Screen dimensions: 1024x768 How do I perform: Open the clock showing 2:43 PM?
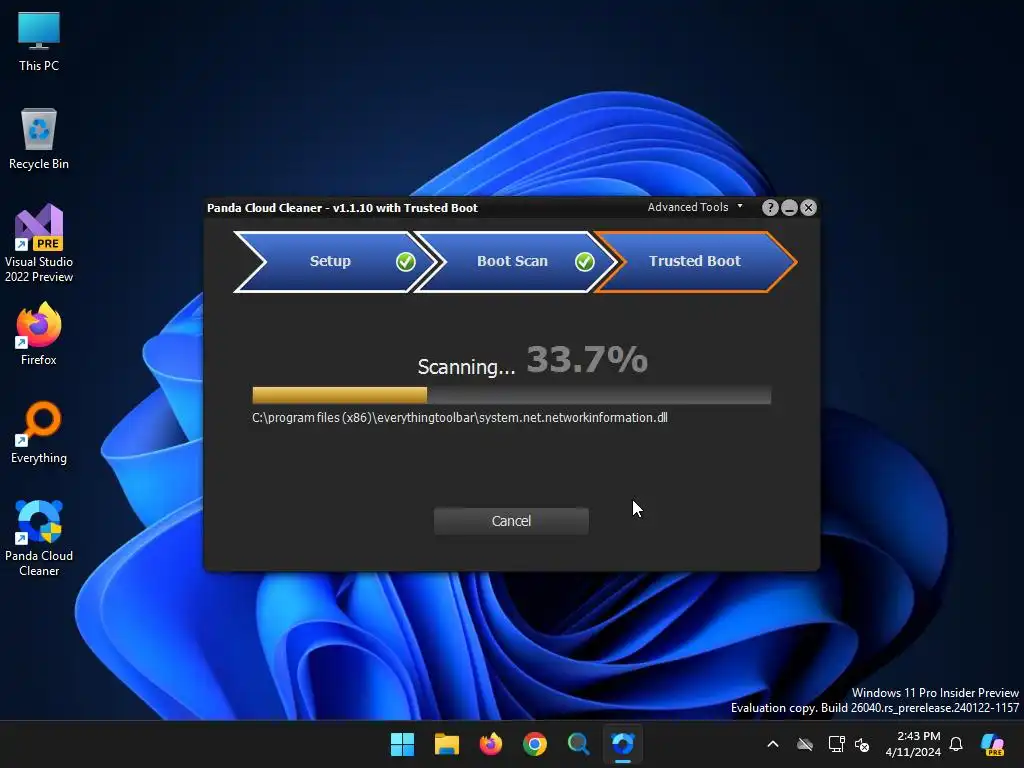tap(913, 744)
